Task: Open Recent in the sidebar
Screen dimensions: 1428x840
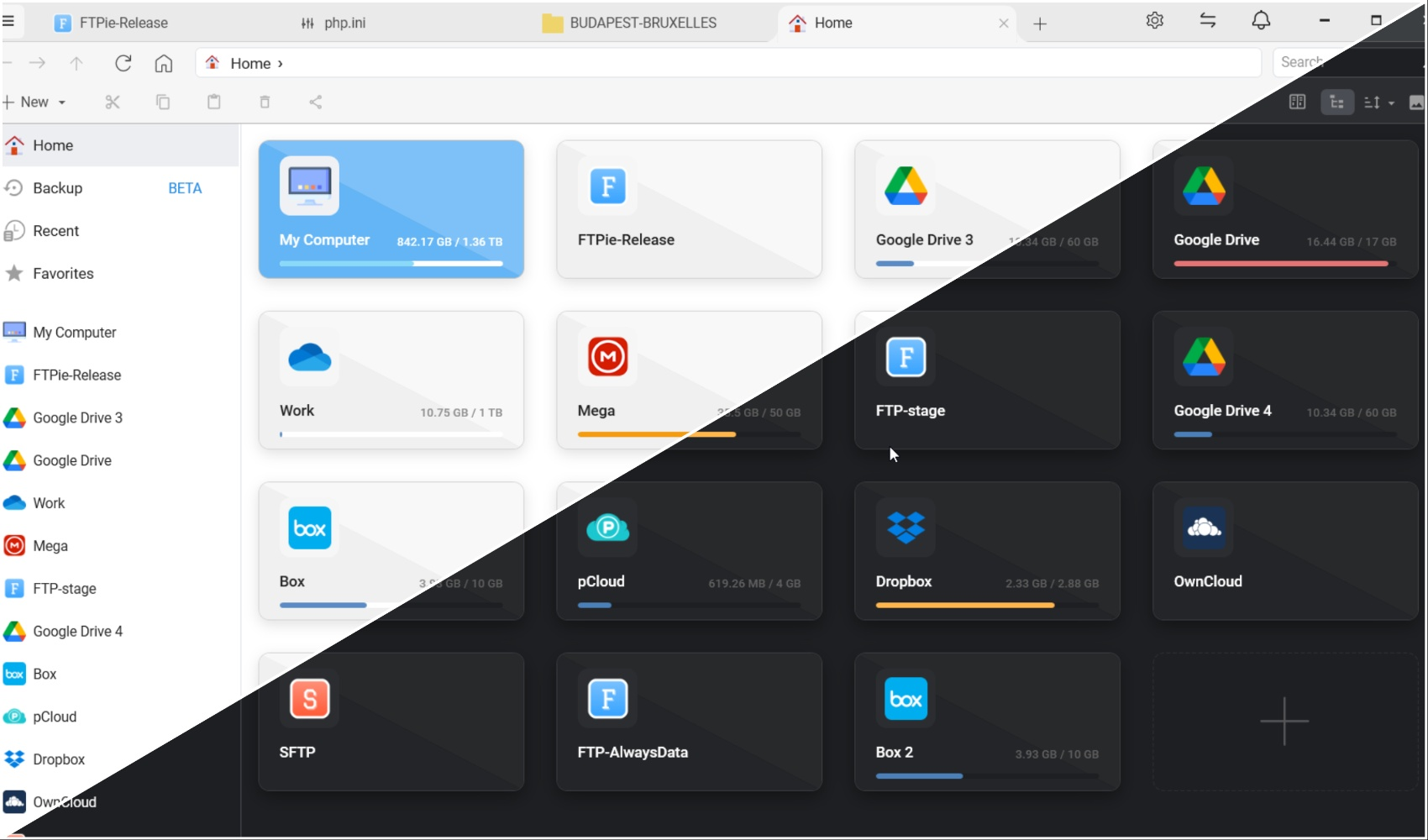Action: coord(120,231)
